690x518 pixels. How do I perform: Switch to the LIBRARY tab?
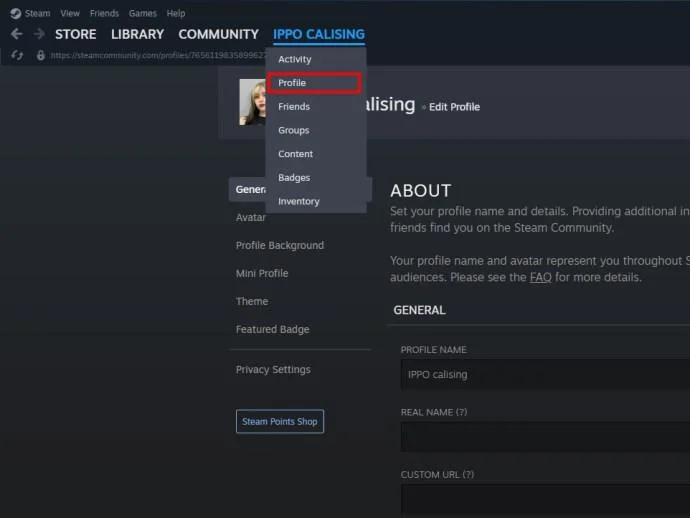tap(137, 34)
